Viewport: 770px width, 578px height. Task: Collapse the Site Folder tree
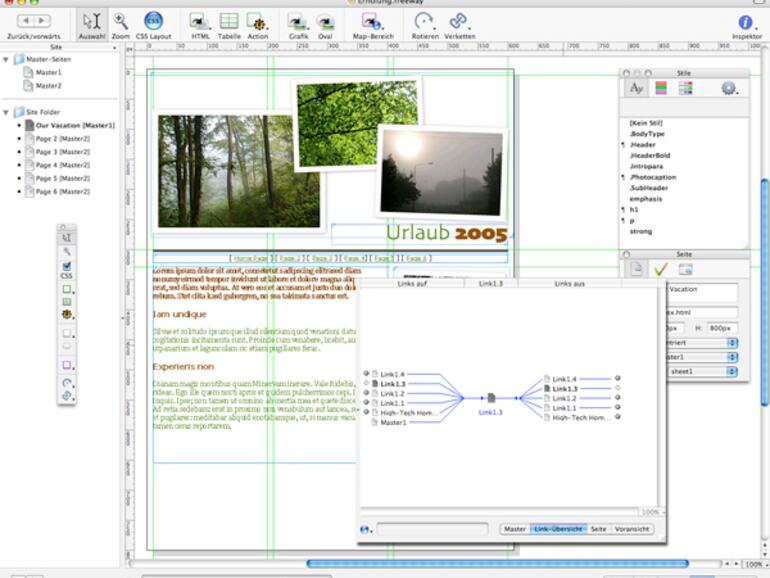(6, 112)
